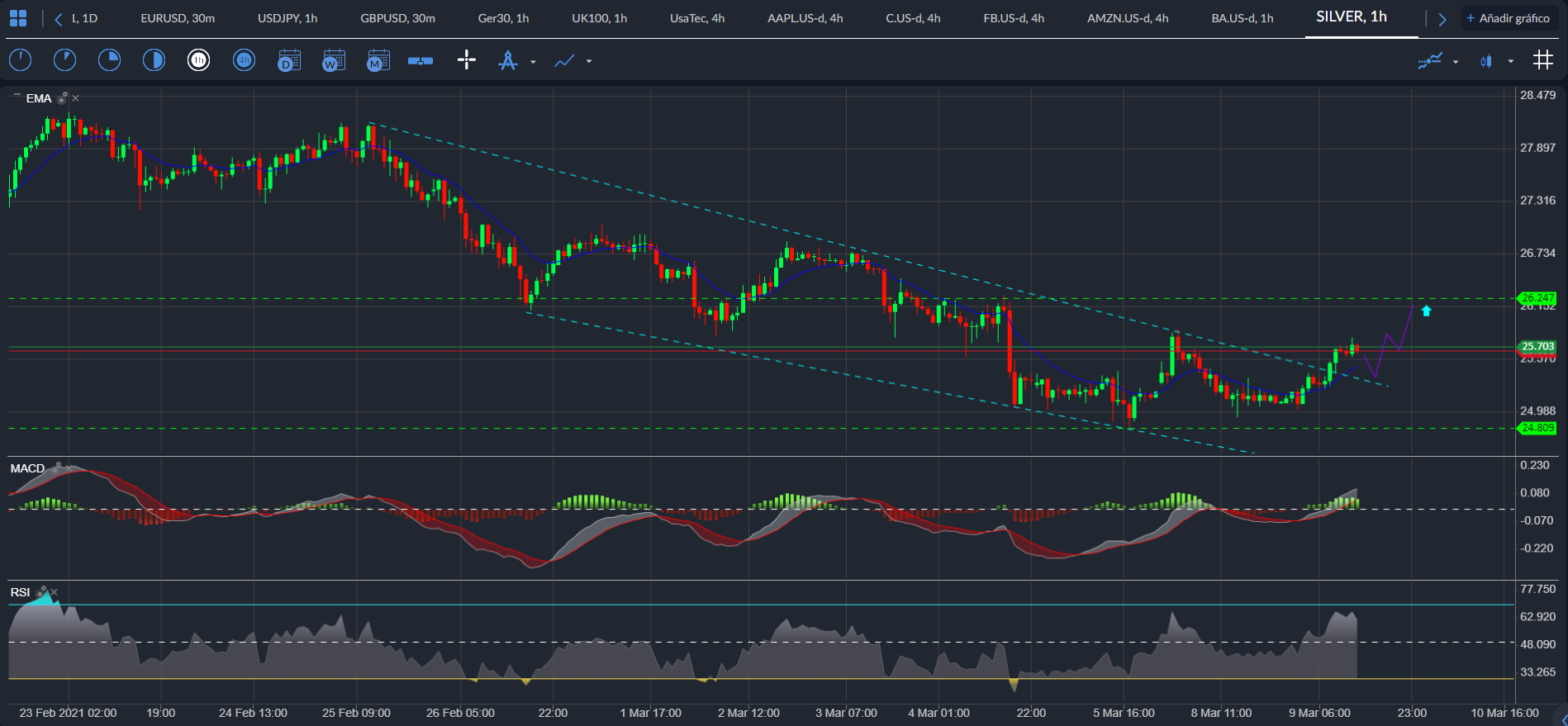Viewport: 1568px width, 726px height.
Task: Activate the crosshair cursor tool
Action: point(467,59)
